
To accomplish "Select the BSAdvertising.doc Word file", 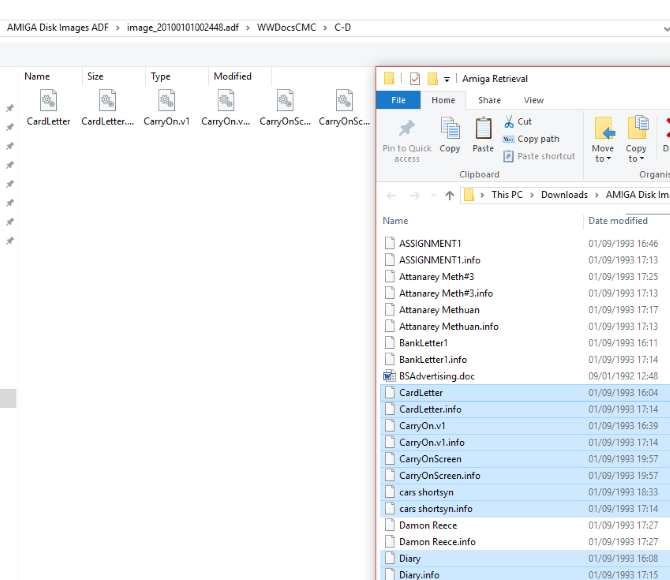I will pyautogui.click(x=437, y=376).
